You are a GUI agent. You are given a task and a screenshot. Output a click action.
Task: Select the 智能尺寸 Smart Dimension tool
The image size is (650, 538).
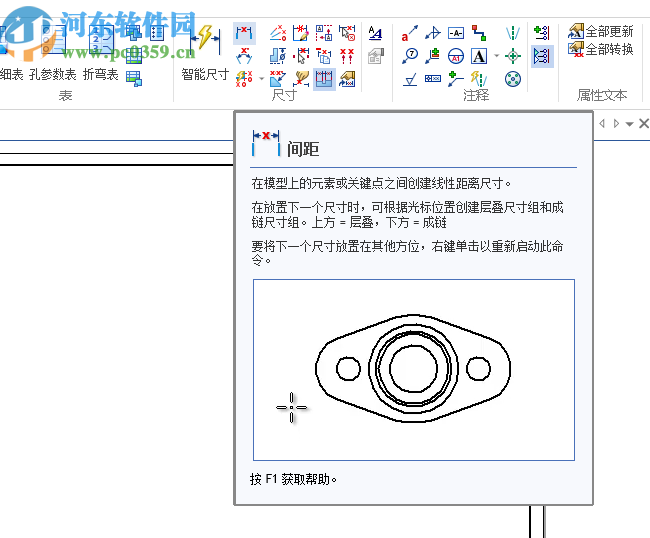pyautogui.click(x=205, y=53)
